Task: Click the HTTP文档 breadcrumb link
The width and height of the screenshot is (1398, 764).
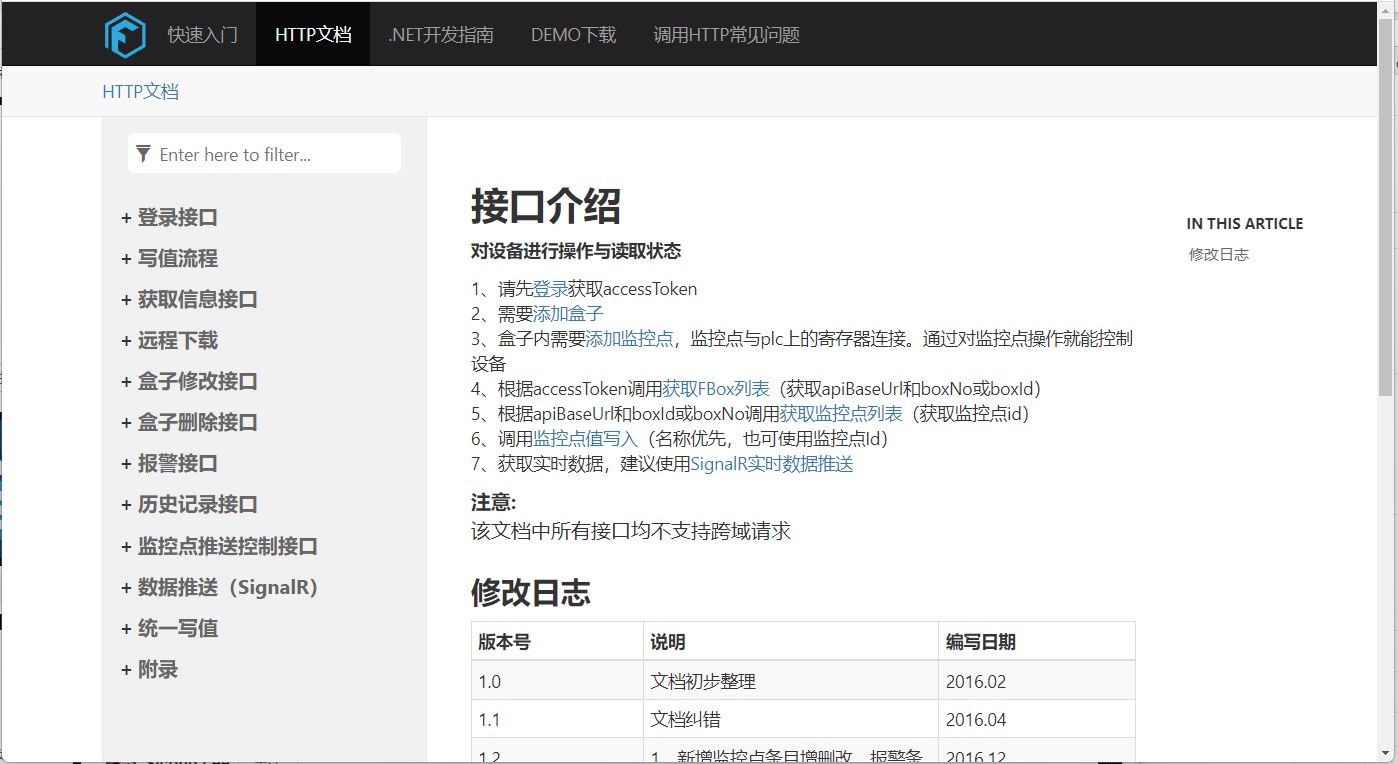Action: click(141, 92)
